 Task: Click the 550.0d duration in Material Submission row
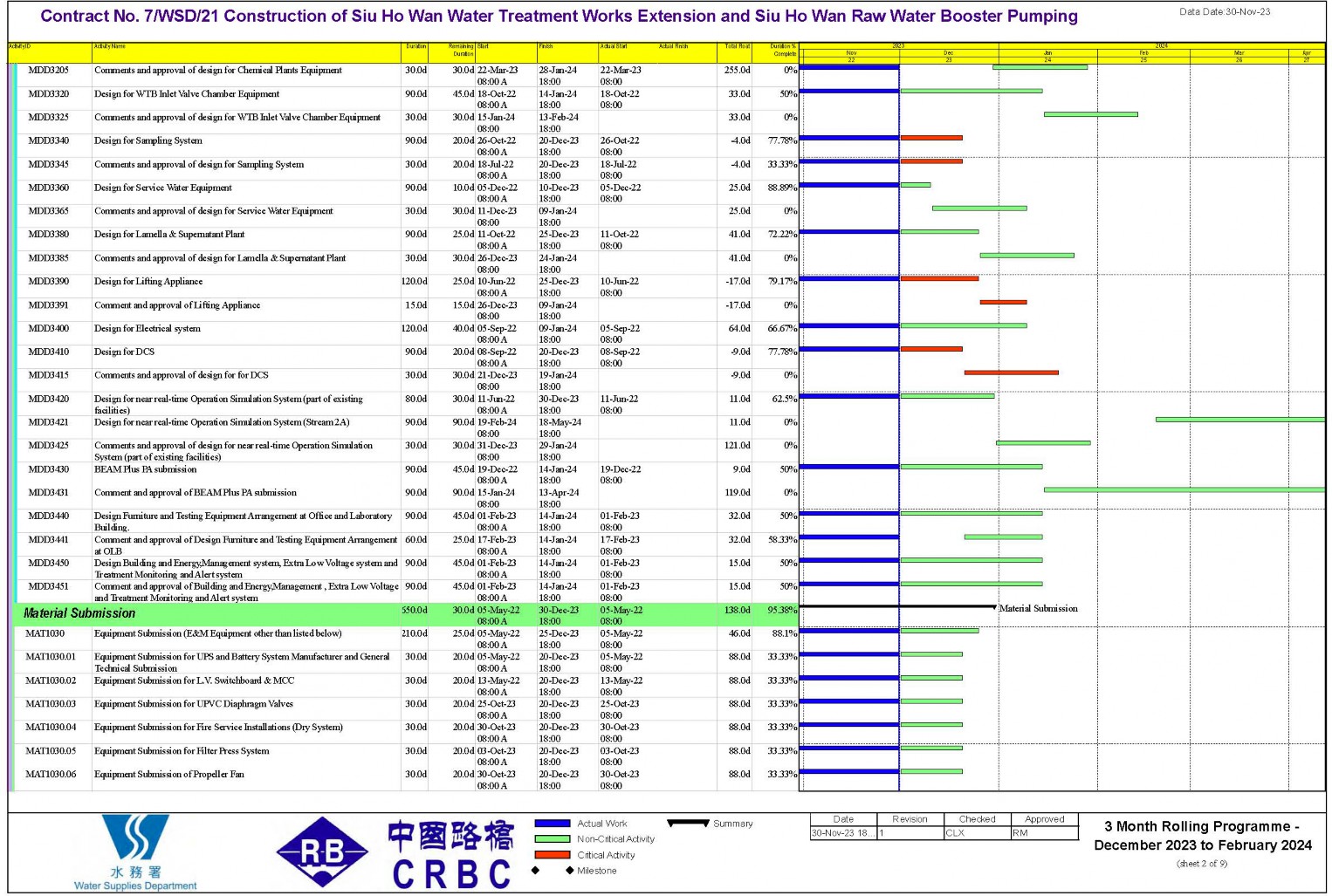(x=415, y=611)
